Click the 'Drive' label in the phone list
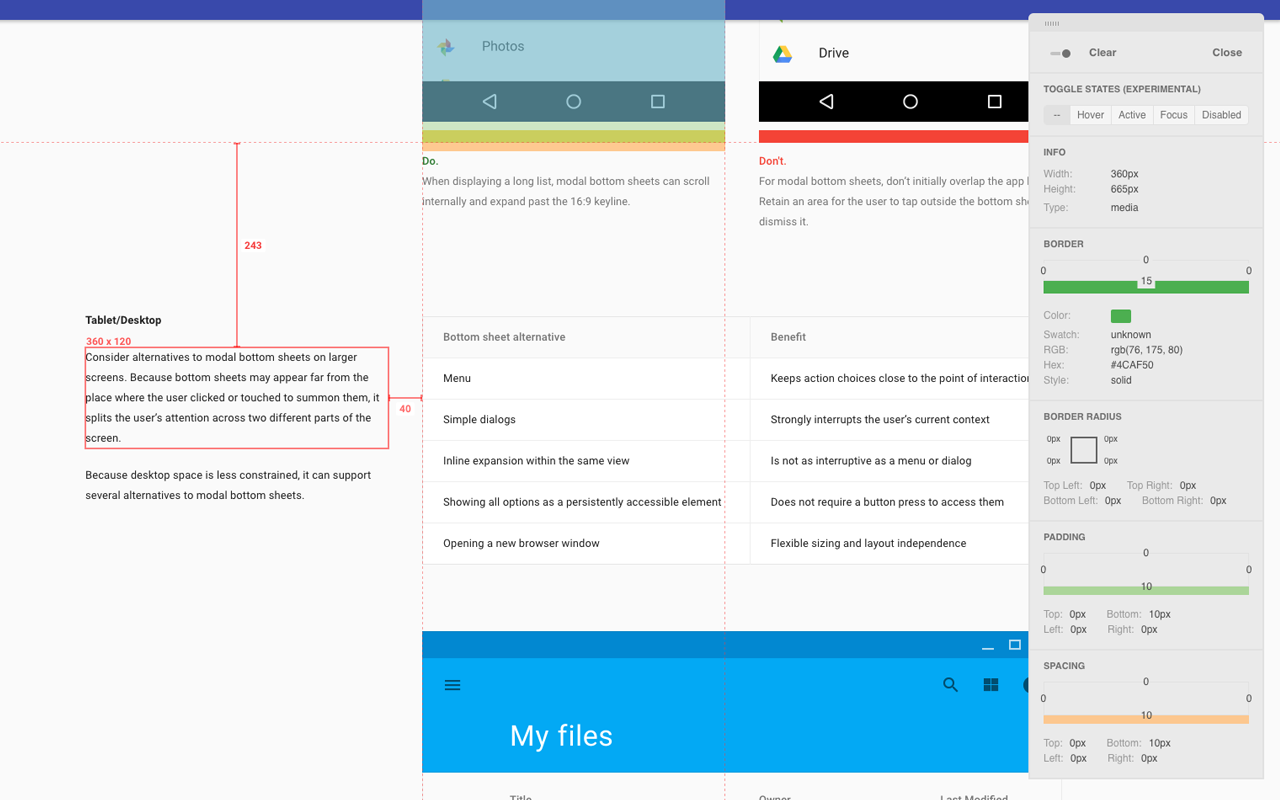This screenshot has height=800, width=1280. point(834,53)
